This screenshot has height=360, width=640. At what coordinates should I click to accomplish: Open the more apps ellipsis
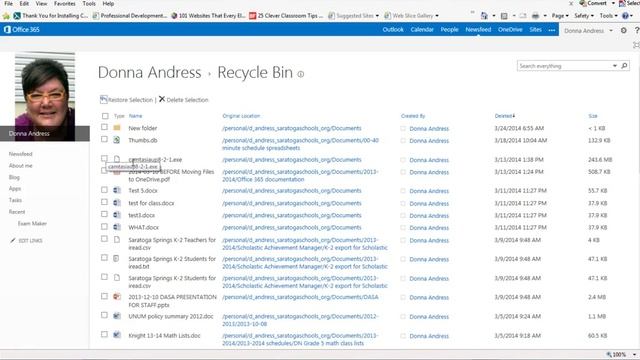coord(551,30)
